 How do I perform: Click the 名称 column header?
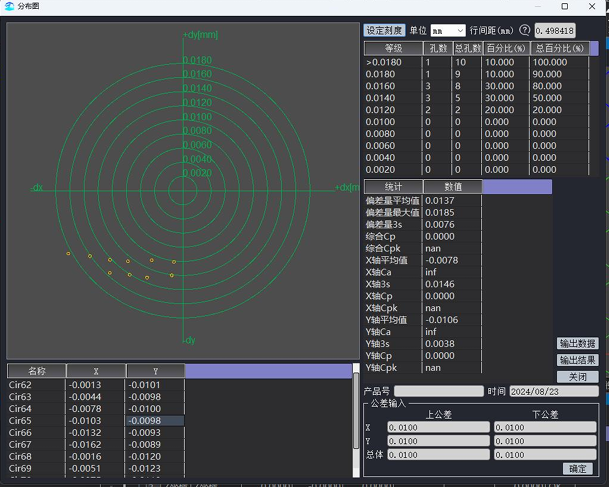click(x=36, y=371)
